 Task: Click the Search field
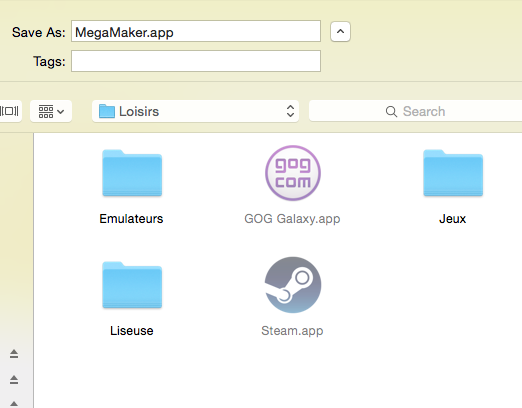click(415, 111)
